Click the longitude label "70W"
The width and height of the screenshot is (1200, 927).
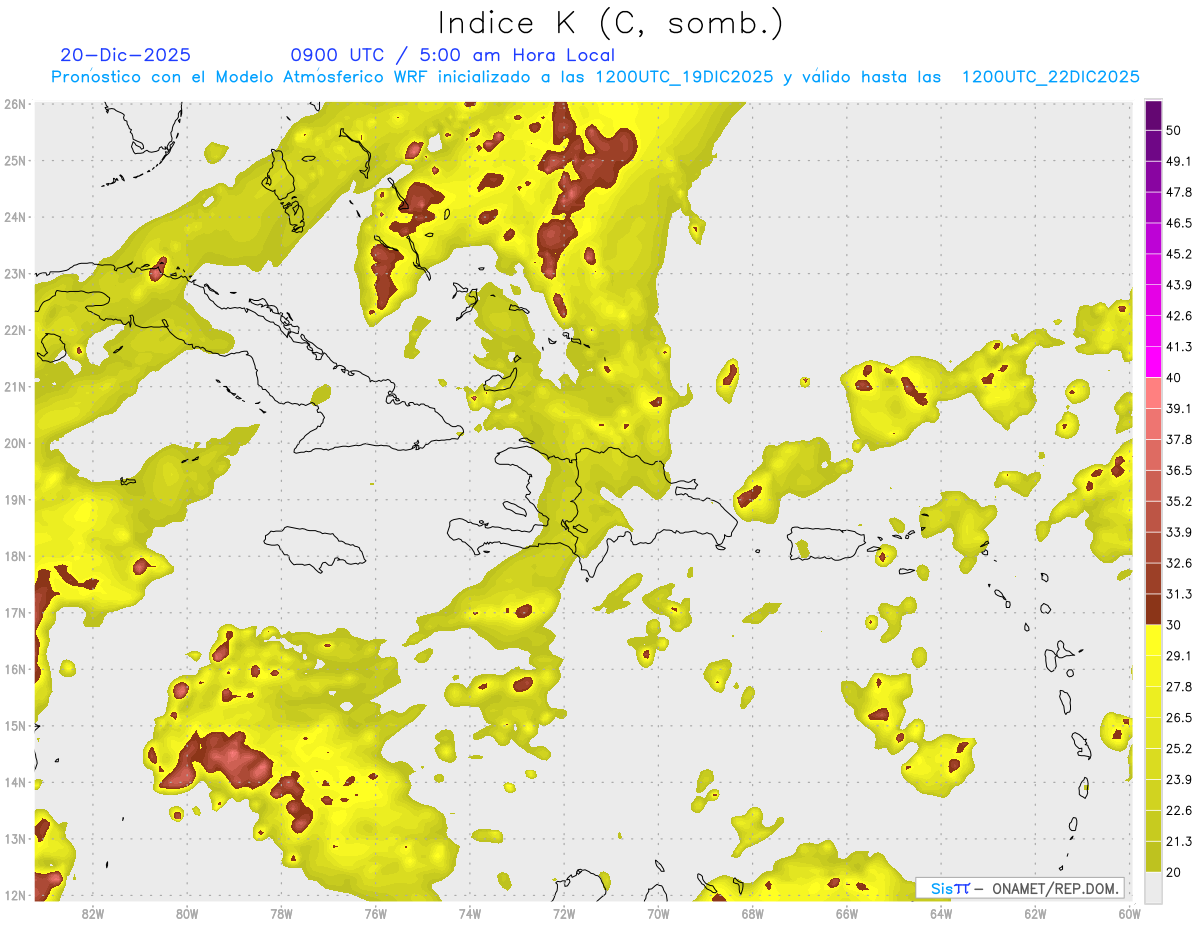pos(658,913)
